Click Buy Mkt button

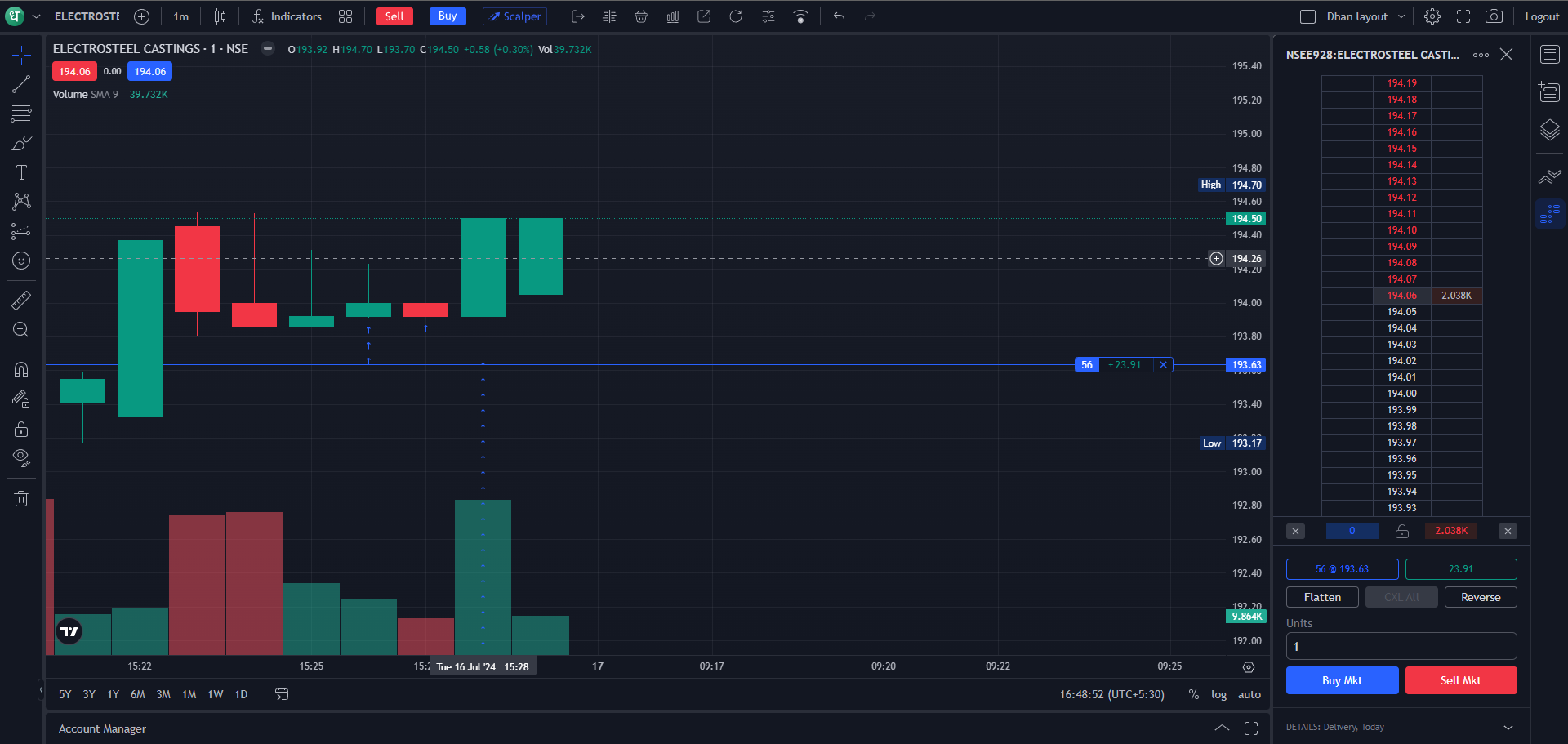pyautogui.click(x=1342, y=680)
